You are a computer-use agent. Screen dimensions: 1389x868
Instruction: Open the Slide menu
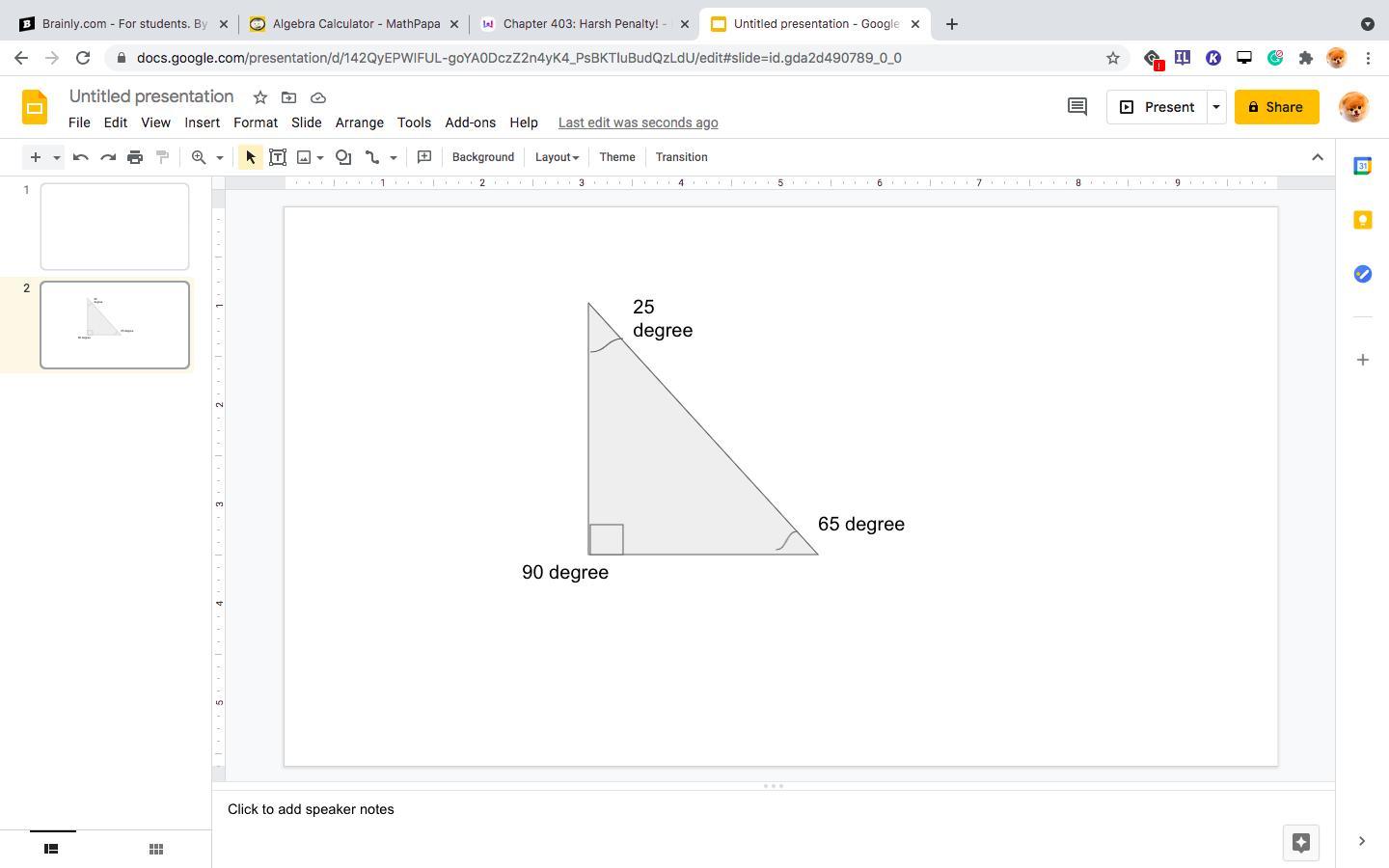click(307, 122)
